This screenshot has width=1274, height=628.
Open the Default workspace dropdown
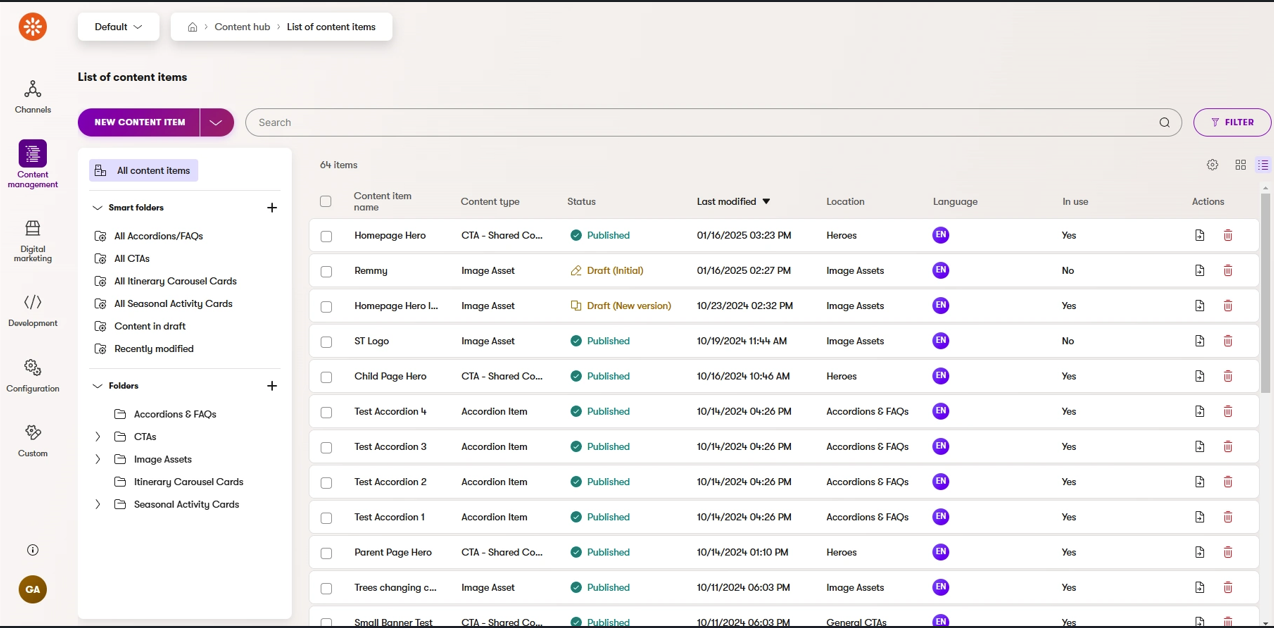coord(118,27)
